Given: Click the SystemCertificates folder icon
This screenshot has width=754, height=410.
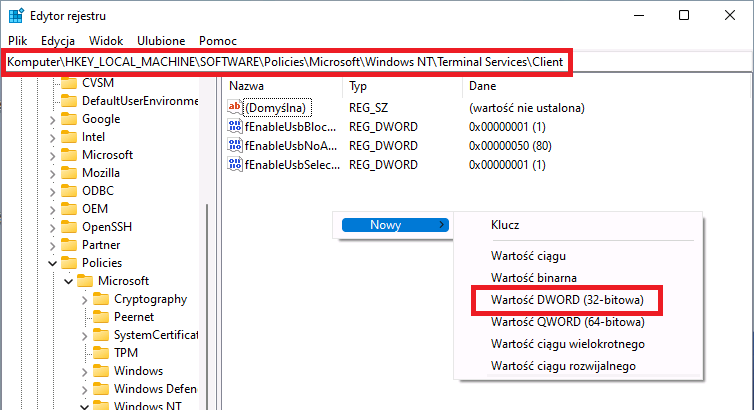Looking at the screenshot, I should 101,335.
